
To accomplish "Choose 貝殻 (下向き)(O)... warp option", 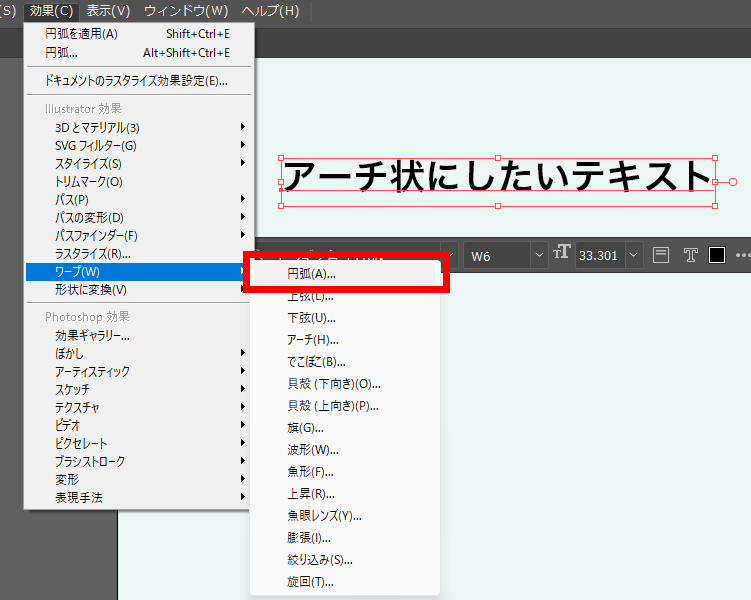I will pos(345,384).
